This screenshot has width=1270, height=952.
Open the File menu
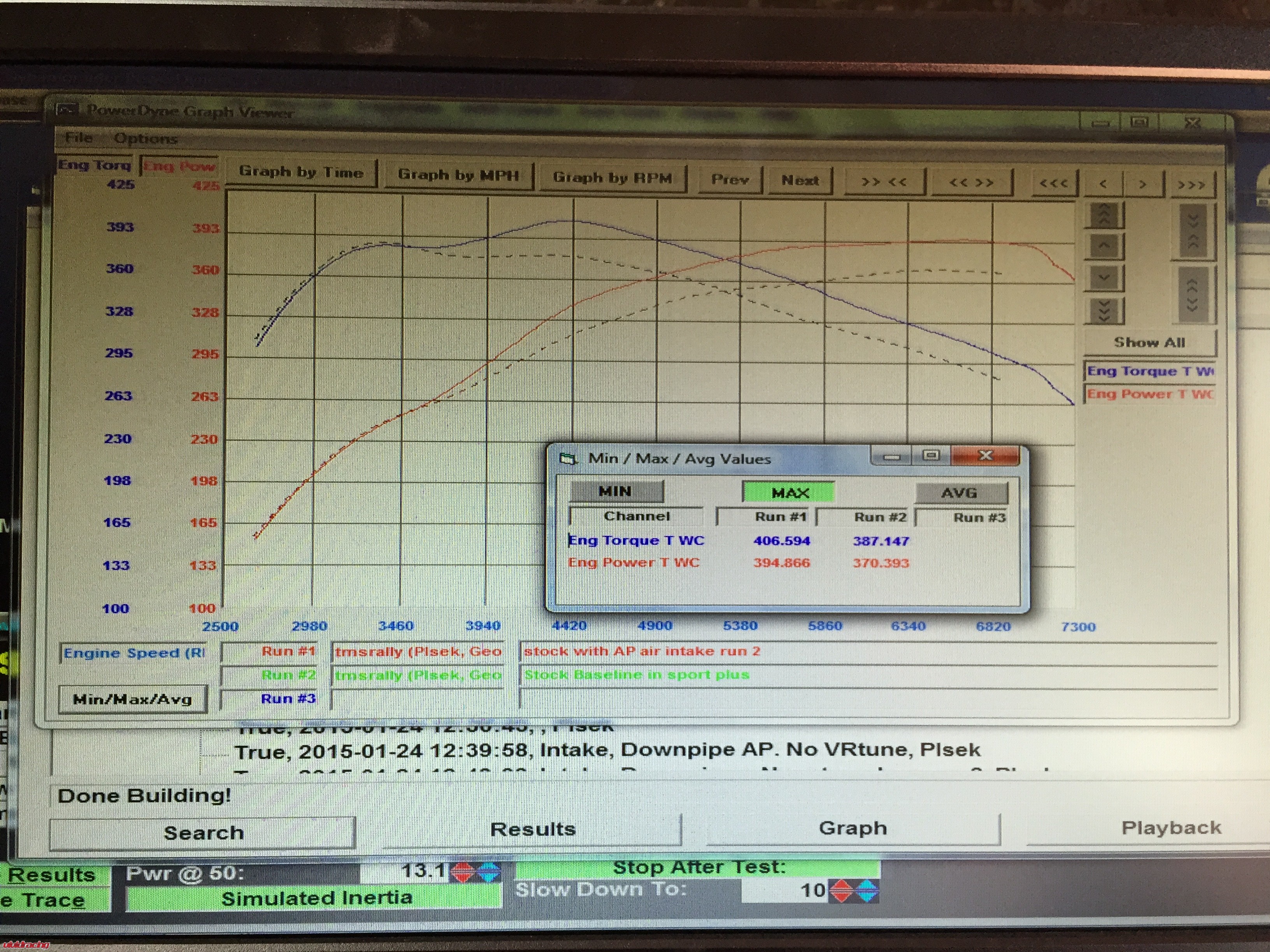[79, 138]
